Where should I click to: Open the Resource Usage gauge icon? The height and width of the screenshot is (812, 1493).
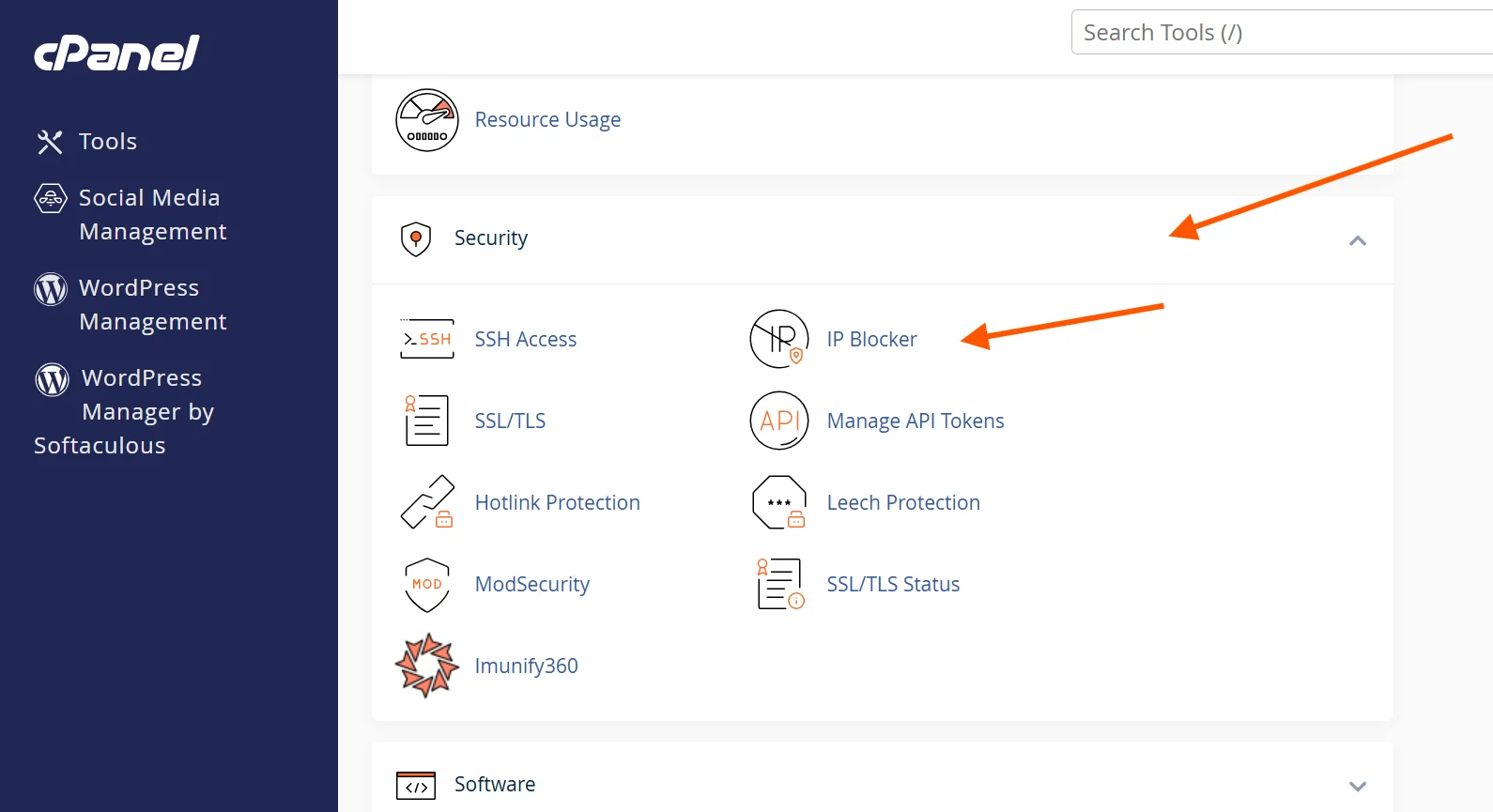point(427,120)
